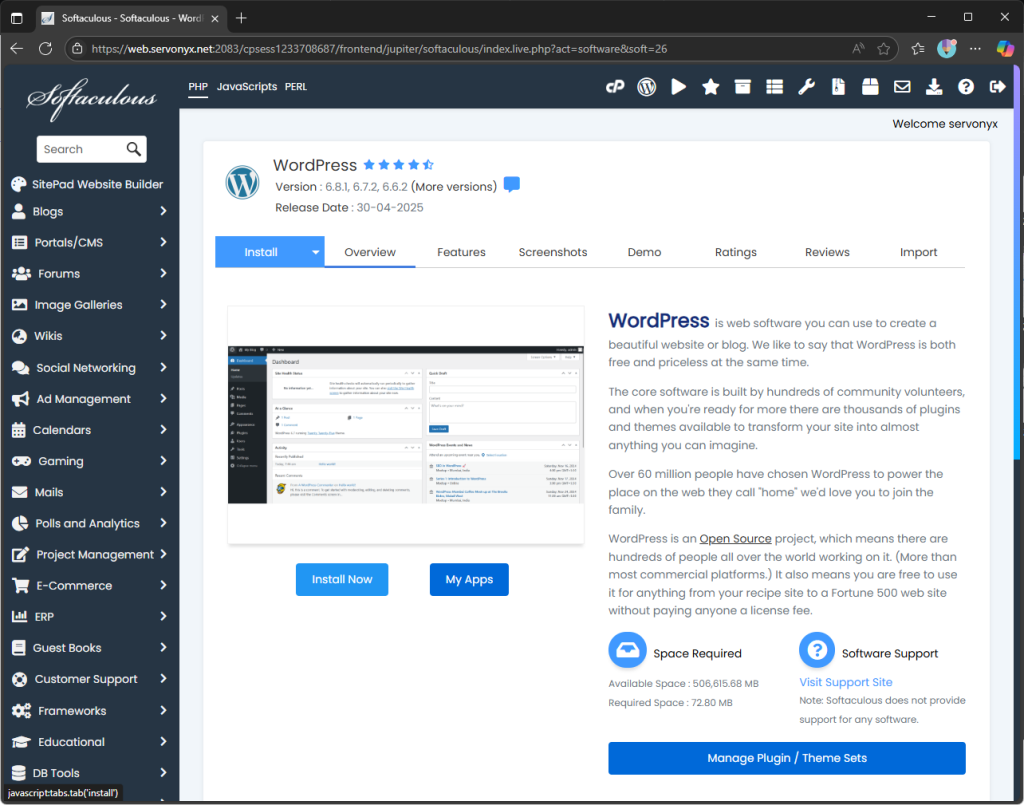Open script ratings via the toolbar star icon
This screenshot has width=1024, height=805.
711,87
